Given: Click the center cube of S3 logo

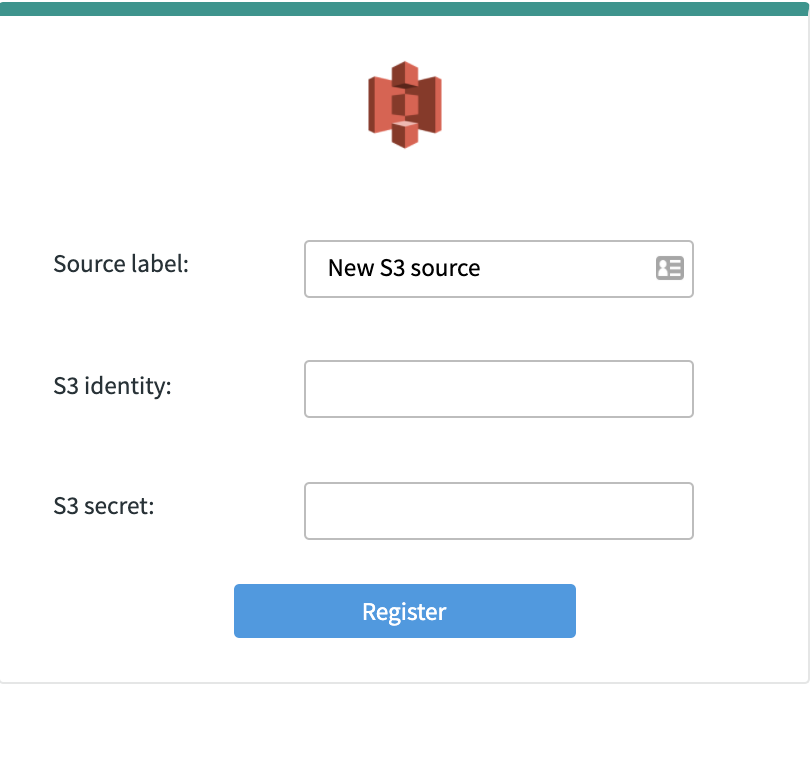Looking at the screenshot, I should tap(404, 105).
